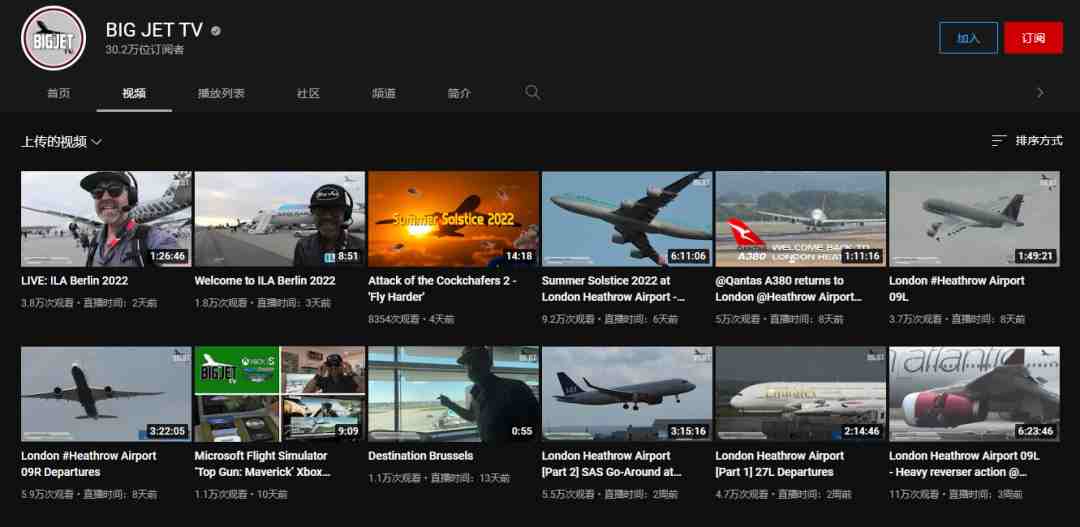Open title Attack of the Cockchafers 2
The width and height of the screenshot is (1080, 527).
point(442,289)
